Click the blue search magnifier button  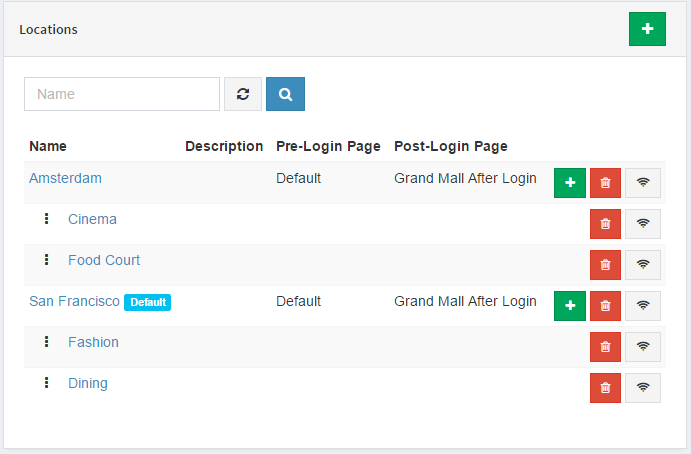pyautogui.click(x=285, y=94)
